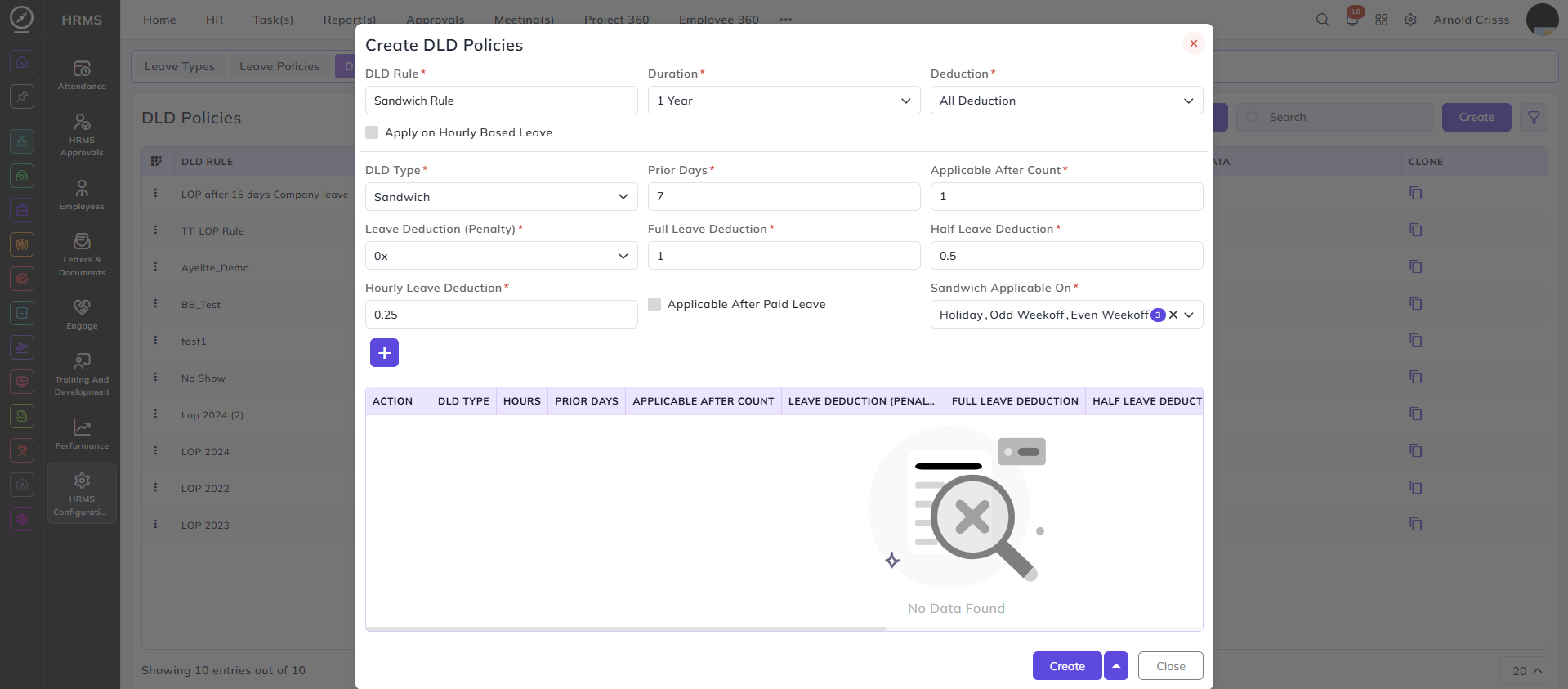Open the Duration dropdown
This screenshot has height=689, width=1568.
click(x=784, y=101)
